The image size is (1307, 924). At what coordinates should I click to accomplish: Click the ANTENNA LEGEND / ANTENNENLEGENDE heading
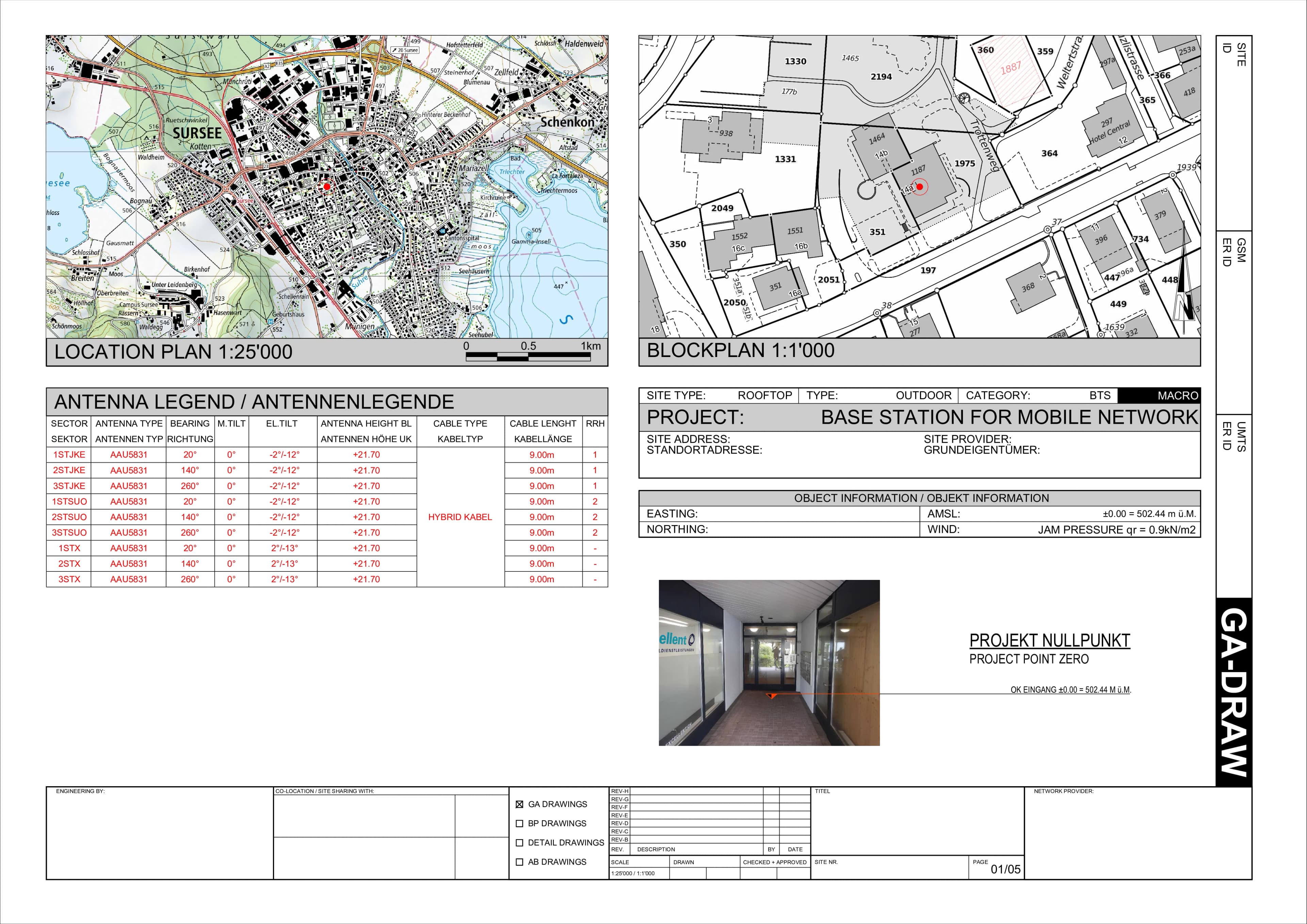[x=254, y=402]
